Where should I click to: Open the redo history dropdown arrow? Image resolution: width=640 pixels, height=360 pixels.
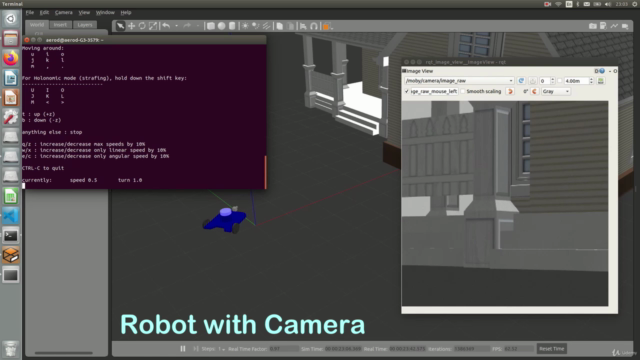click(198, 26)
